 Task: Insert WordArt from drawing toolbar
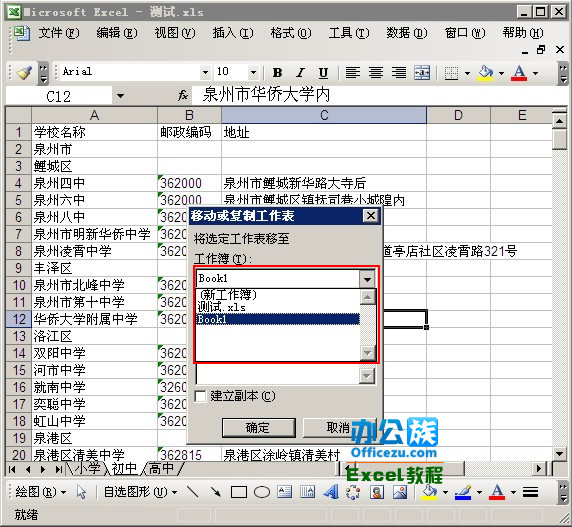(331, 492)
